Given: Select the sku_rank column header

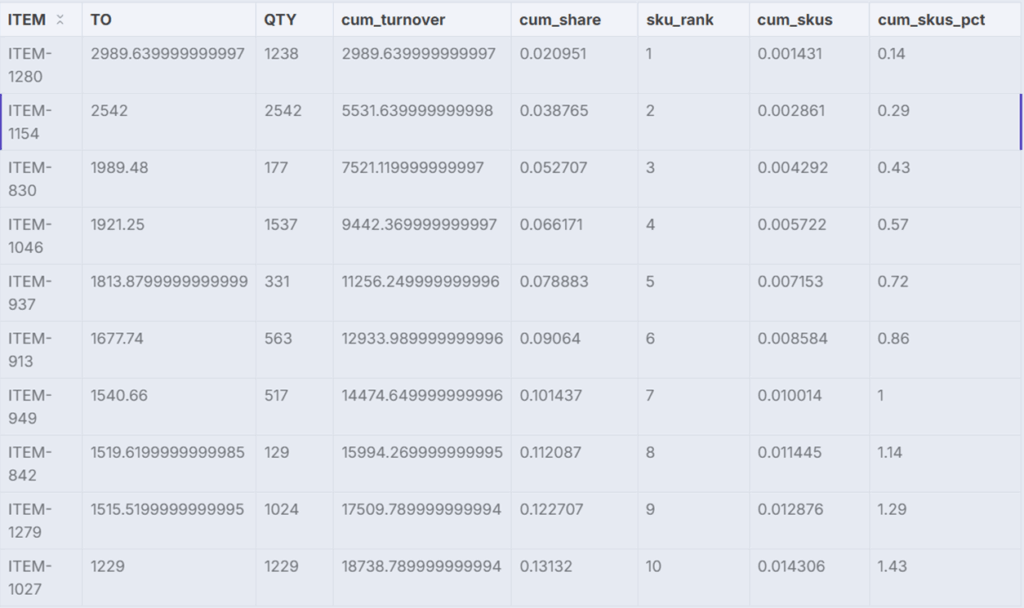Looking at the screenshot, I should point(679,20).
